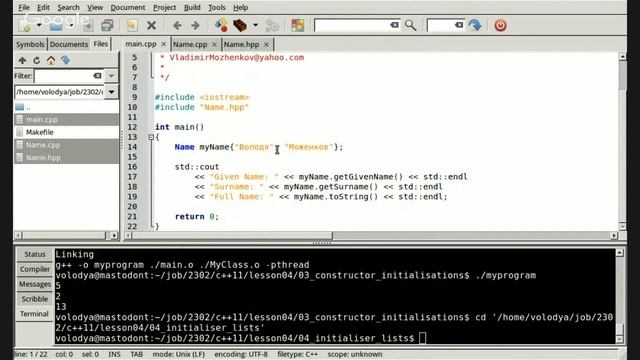Open the Build menu
Image resolution: width=640 pixels, height=360 pixels.
[192, 7]
